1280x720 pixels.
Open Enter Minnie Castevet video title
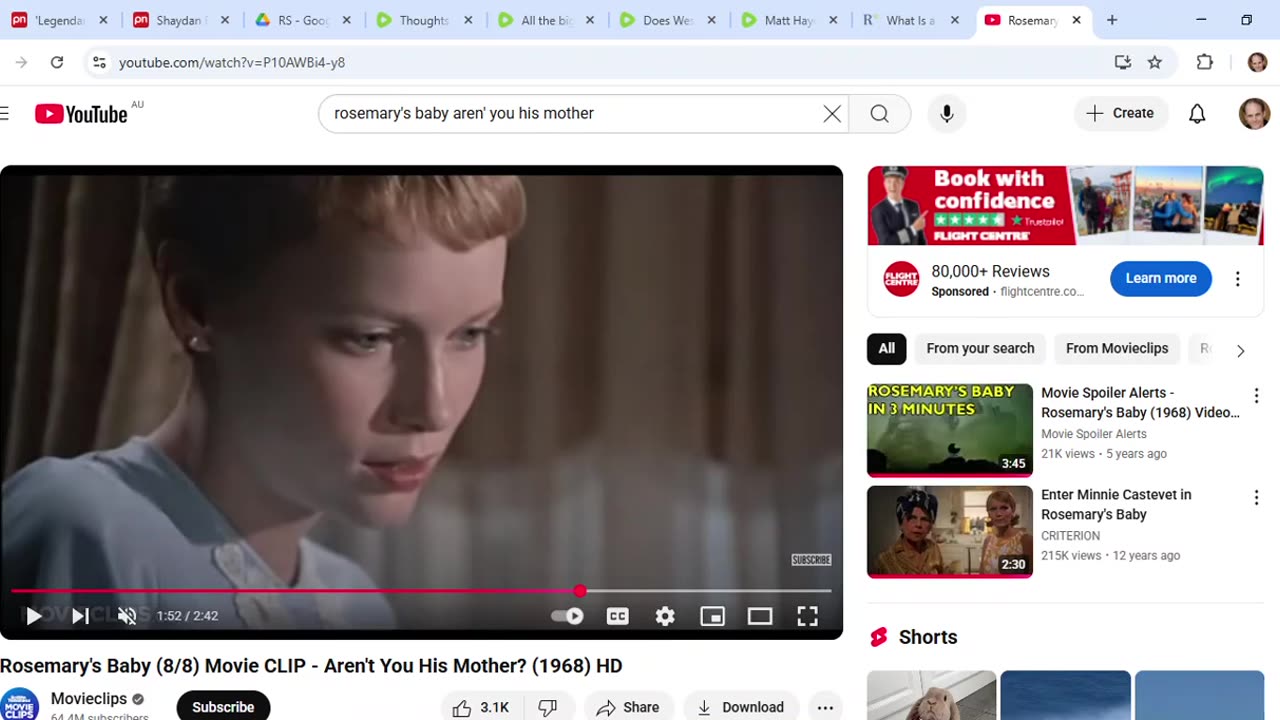[x=1116, y=504]
